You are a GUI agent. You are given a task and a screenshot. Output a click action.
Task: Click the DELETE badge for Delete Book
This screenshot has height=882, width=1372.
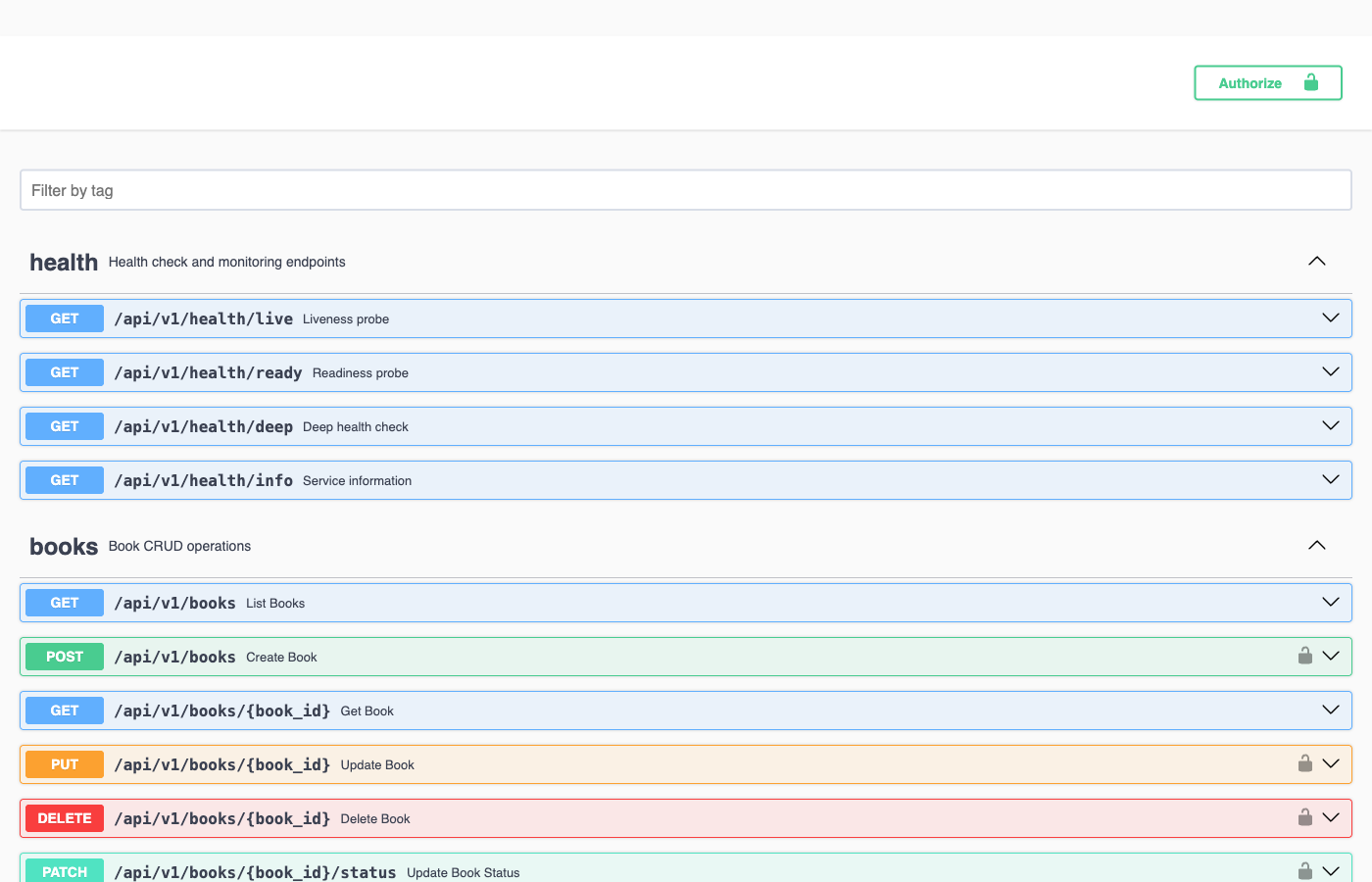tap(64, 817)
